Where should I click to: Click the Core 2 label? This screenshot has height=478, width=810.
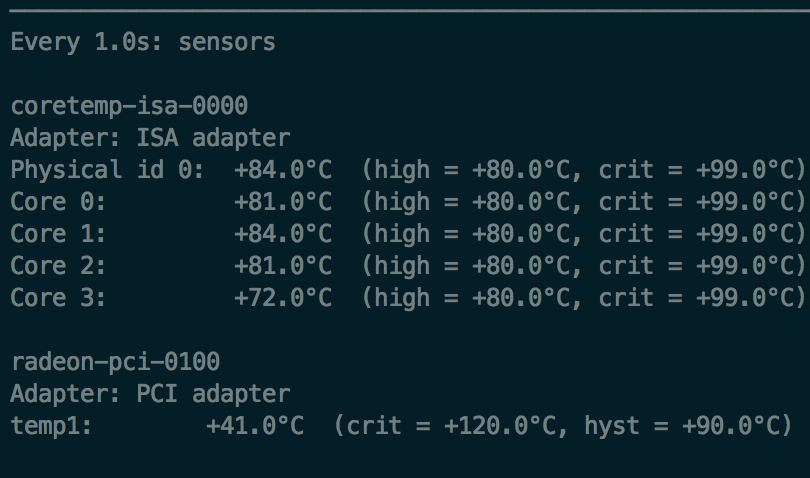click(x=58, y=266)
